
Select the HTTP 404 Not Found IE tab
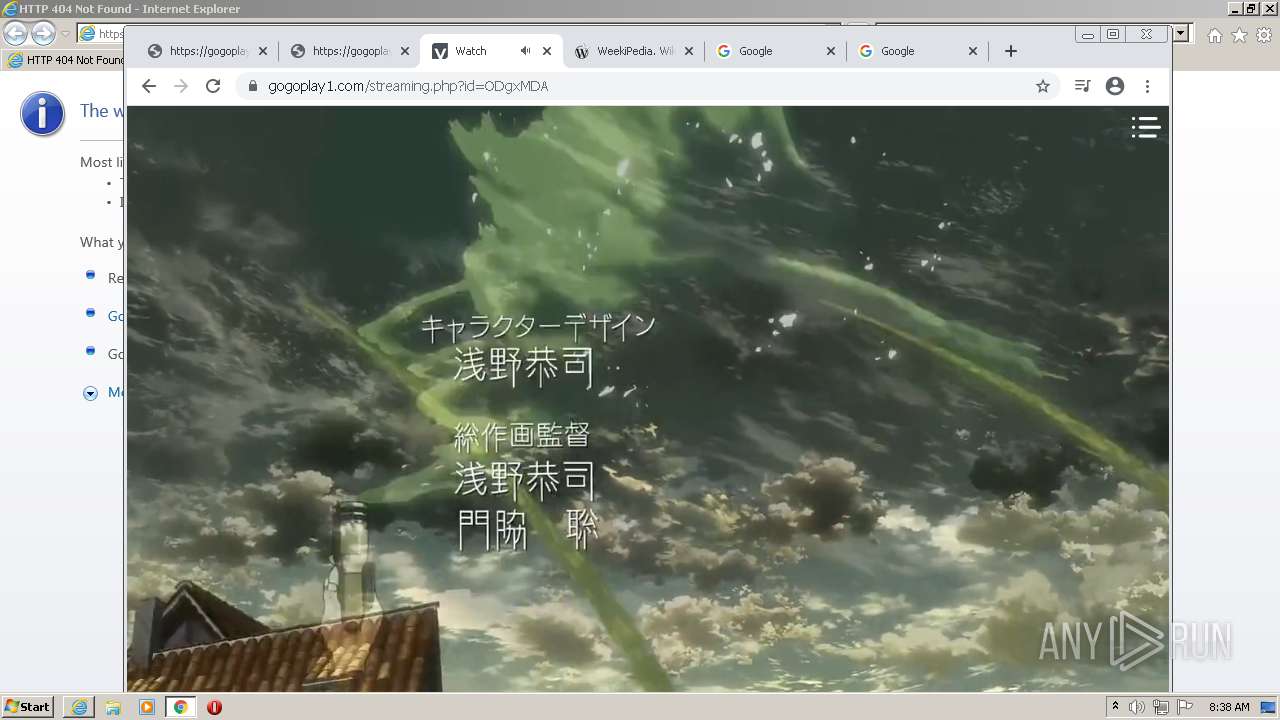pos(65,60)
